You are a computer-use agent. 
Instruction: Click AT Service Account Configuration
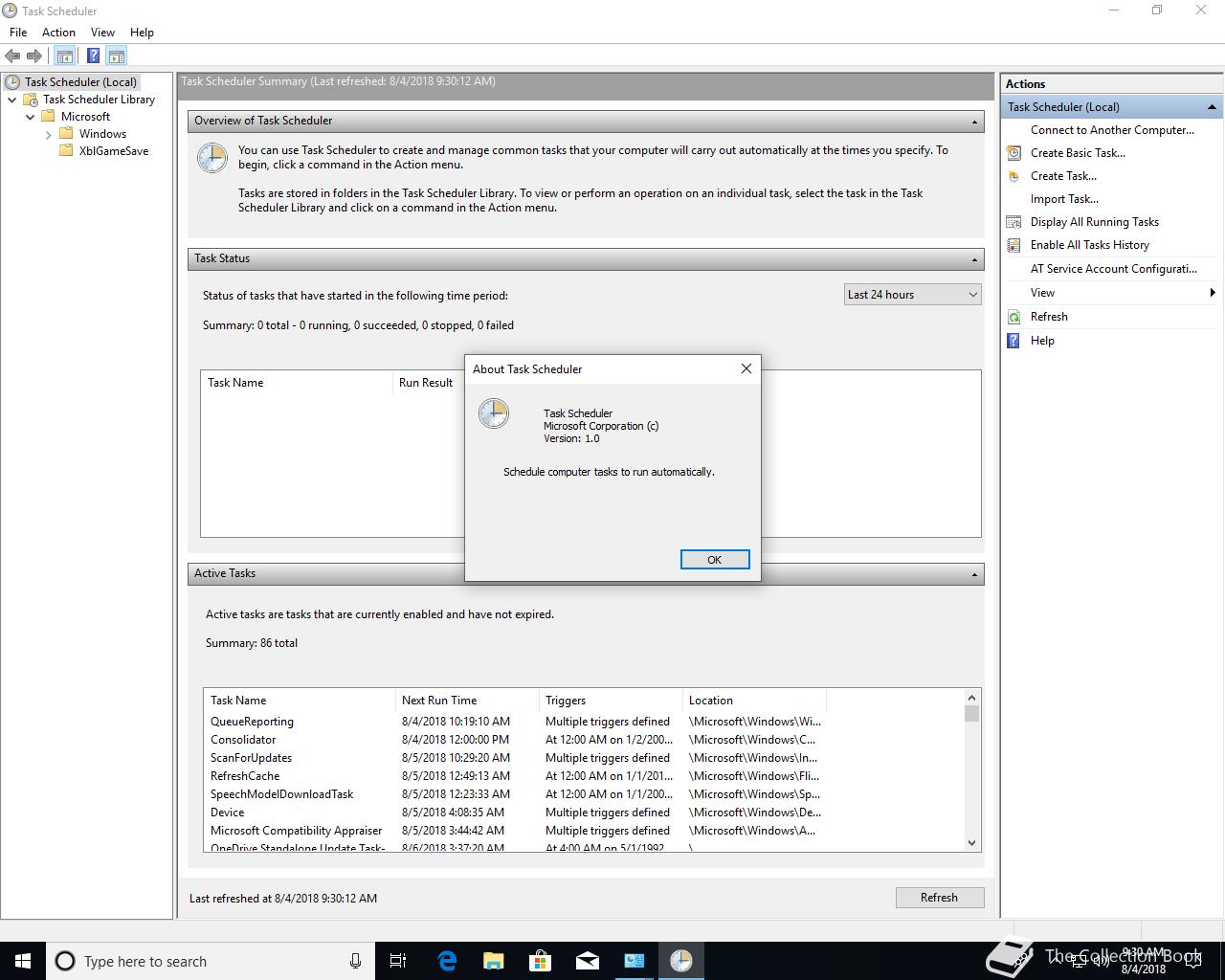(1114, 269)
